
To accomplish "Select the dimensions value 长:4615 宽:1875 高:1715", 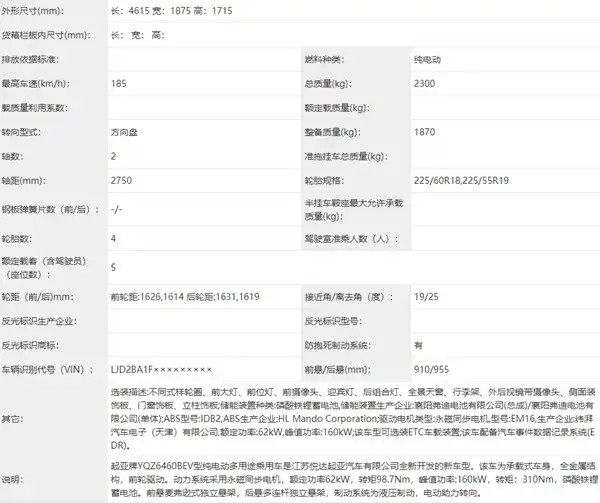I will 171,11.
